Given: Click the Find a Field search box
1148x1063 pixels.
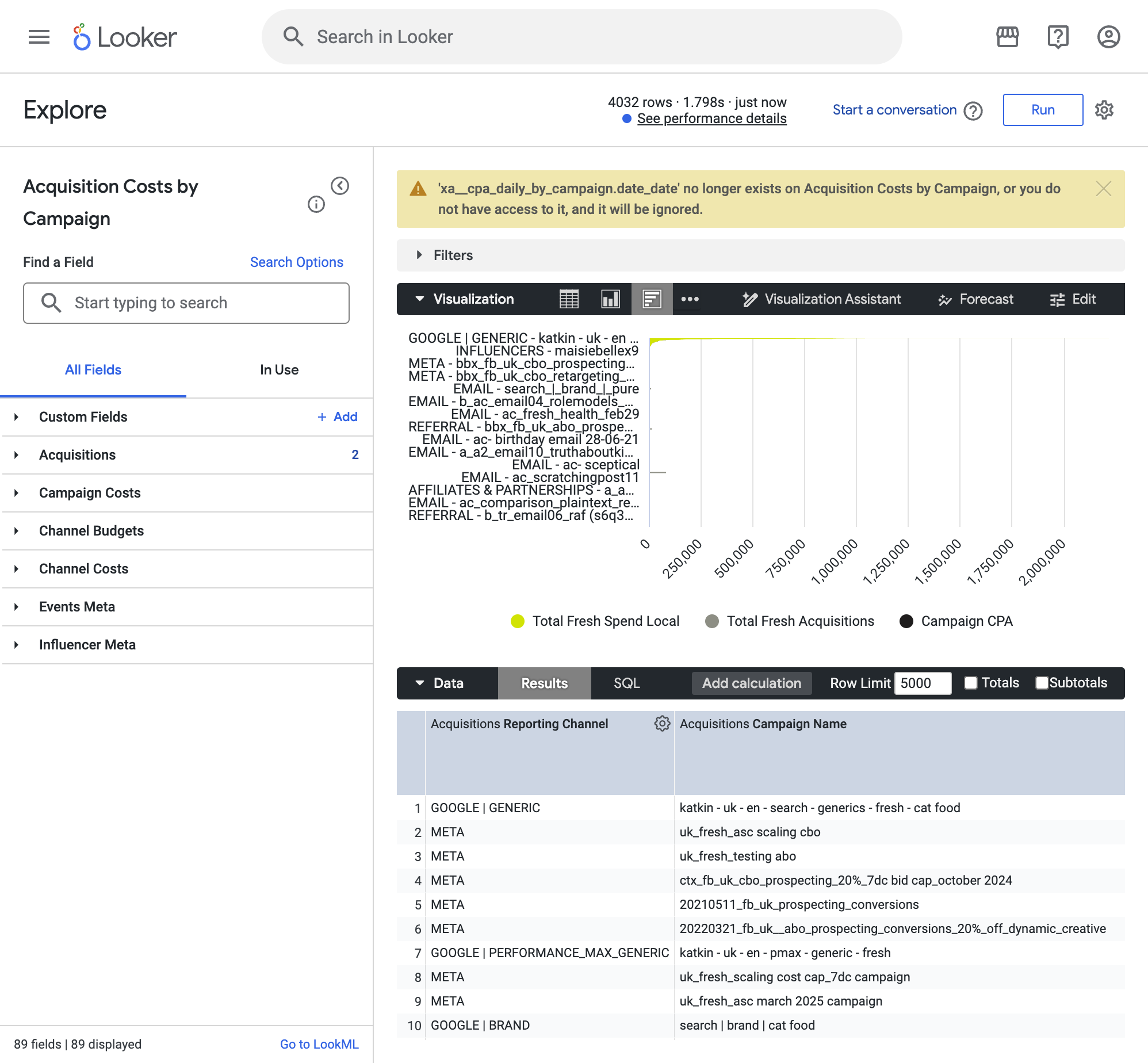Looking at the screenshot, I should (x=186, y=303).
